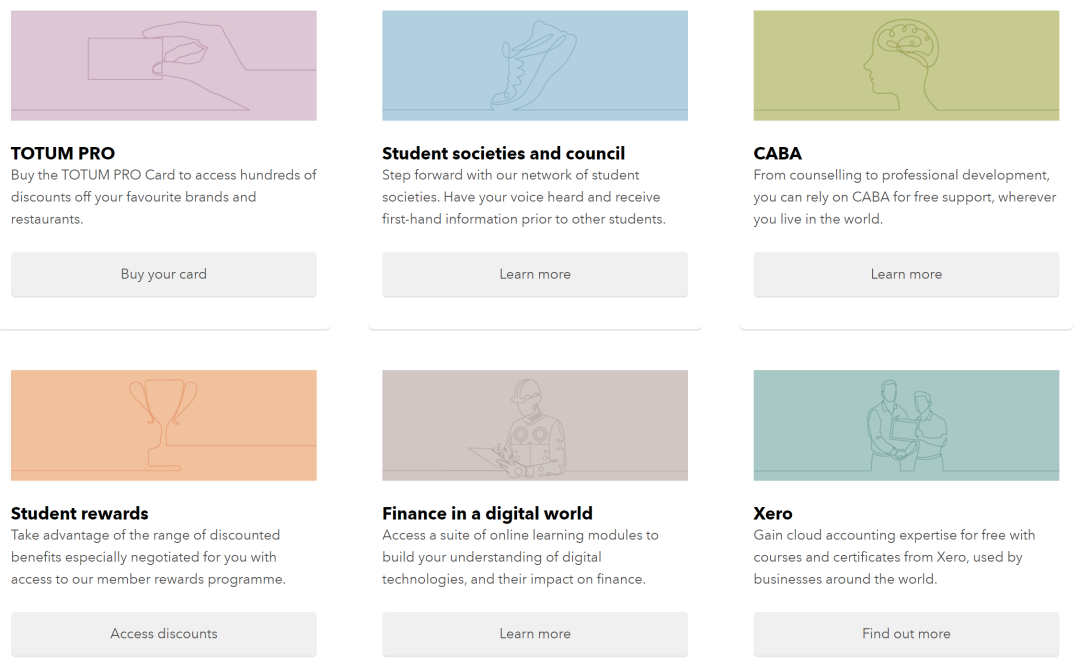Select the CABA heading
Screen dimensions: 1080x667
(778, 153)
